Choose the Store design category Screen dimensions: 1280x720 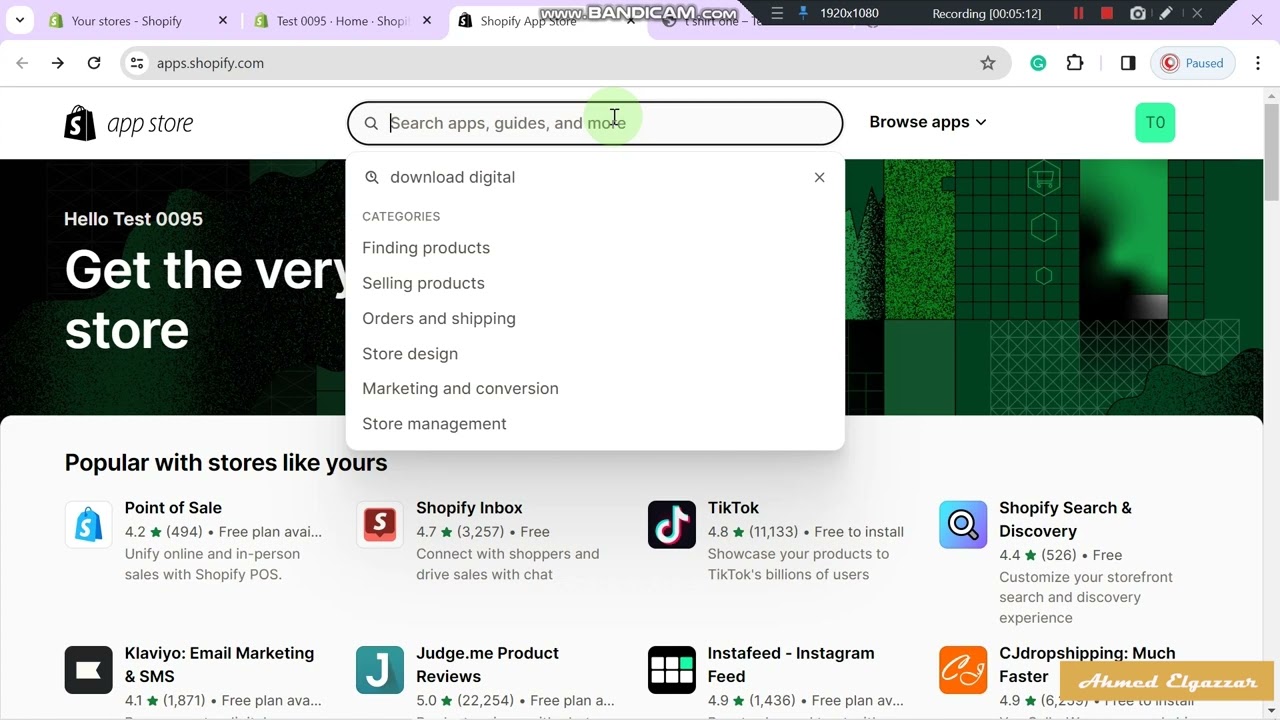tap(410, 354)
